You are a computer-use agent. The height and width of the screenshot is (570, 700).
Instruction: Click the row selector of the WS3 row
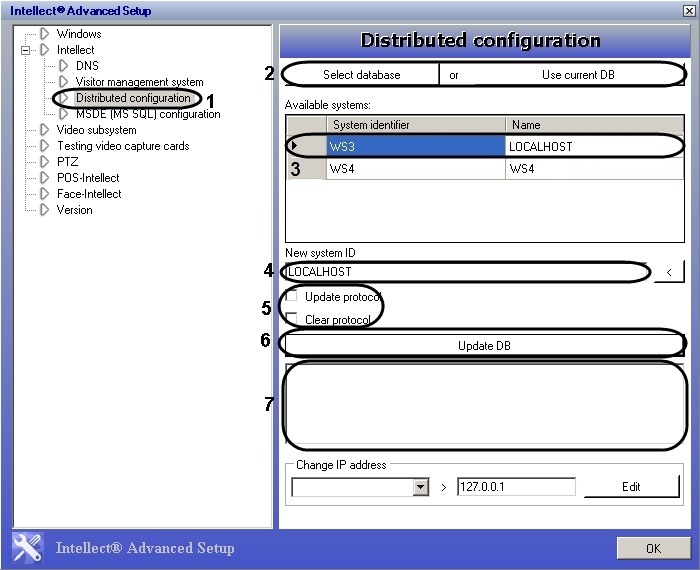click(306, 146)
